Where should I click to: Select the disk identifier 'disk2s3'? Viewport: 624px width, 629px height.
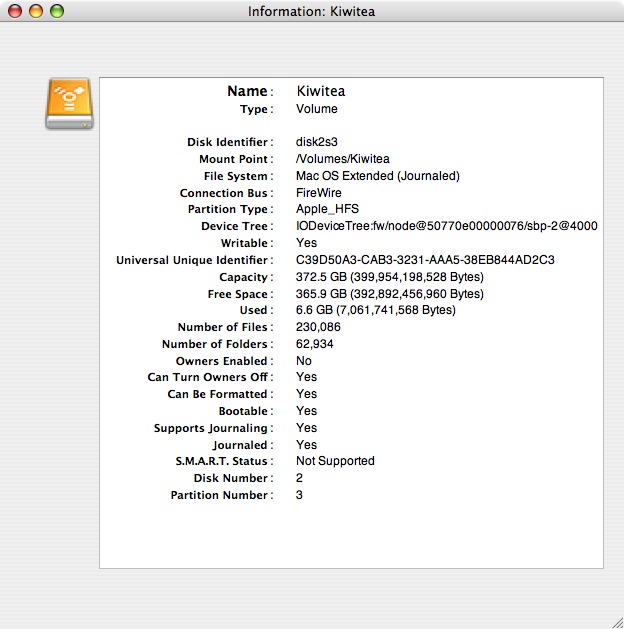[317, 142]
